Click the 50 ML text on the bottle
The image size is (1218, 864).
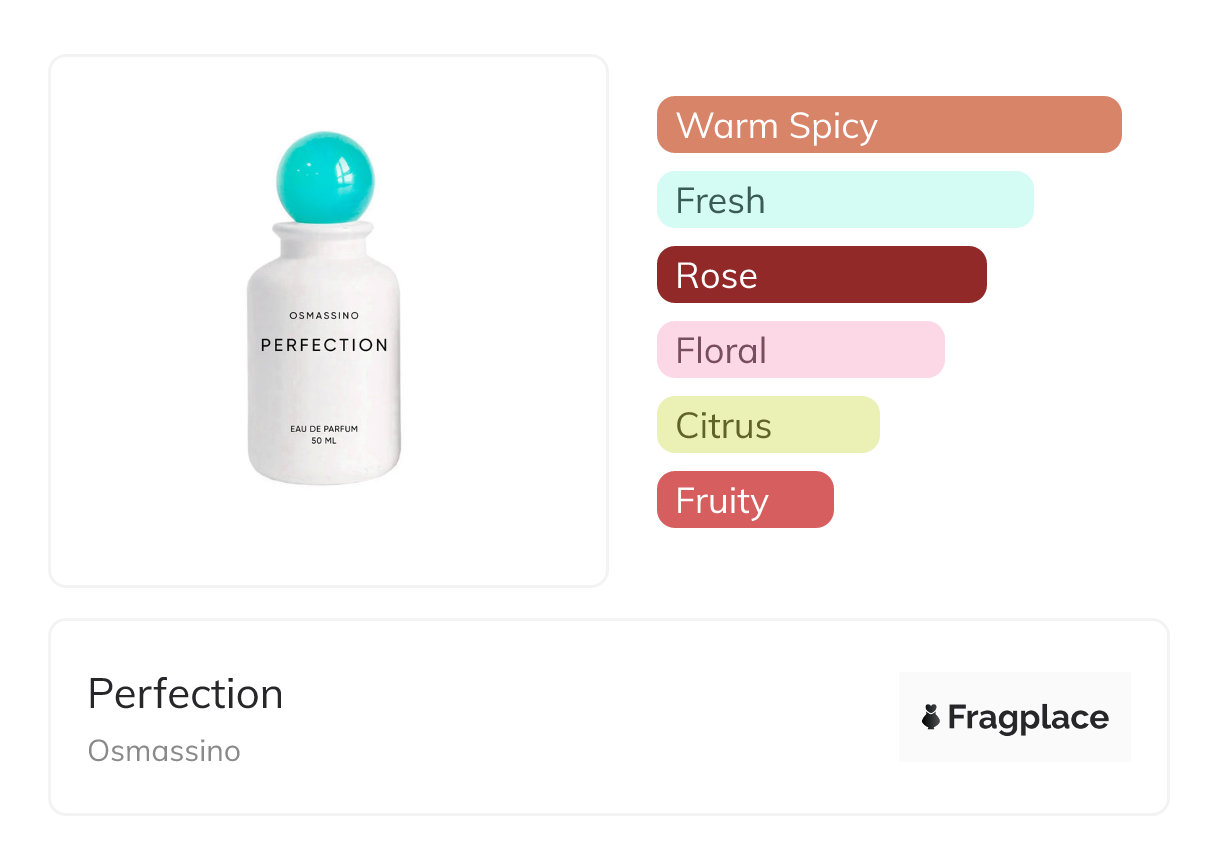(323, 441)
